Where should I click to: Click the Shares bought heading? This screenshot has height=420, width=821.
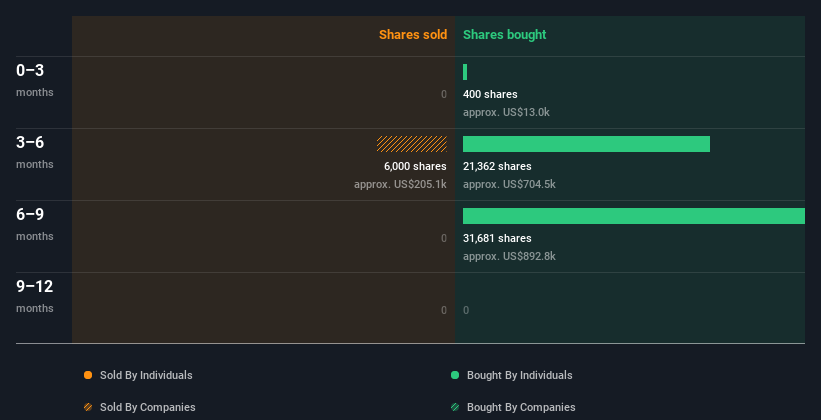pyautogui.click(x=505, y=35)
